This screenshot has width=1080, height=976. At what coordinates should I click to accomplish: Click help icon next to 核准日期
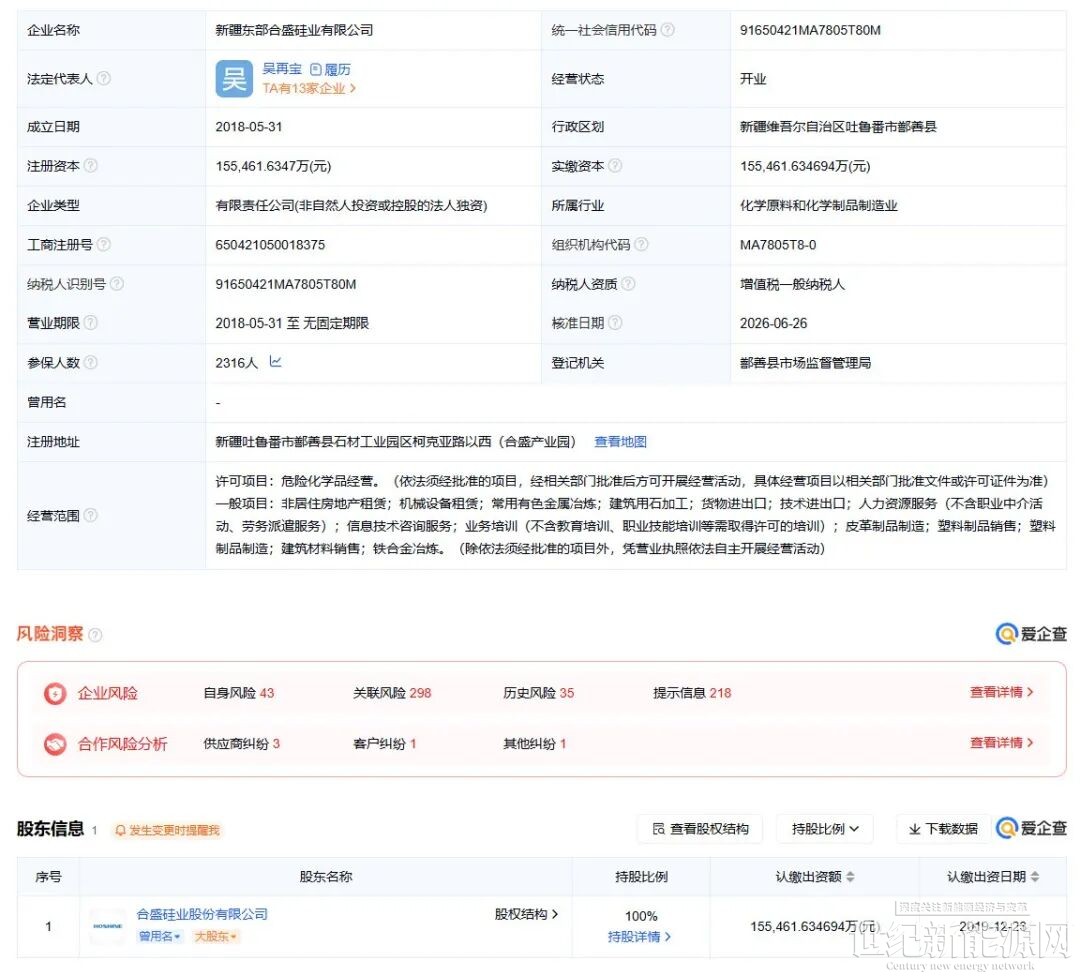(x=615, y=322)
